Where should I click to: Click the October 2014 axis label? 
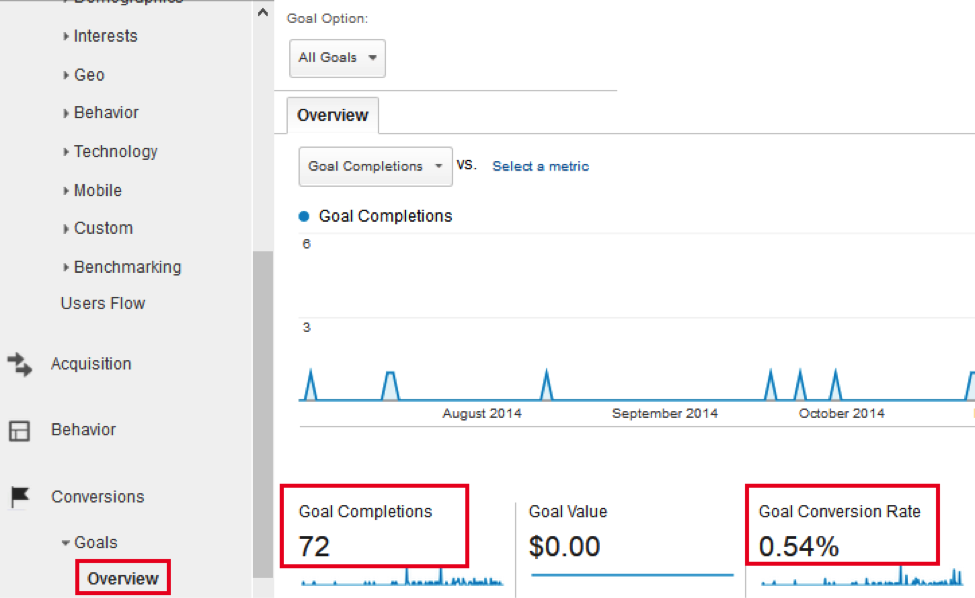(841, 414)
